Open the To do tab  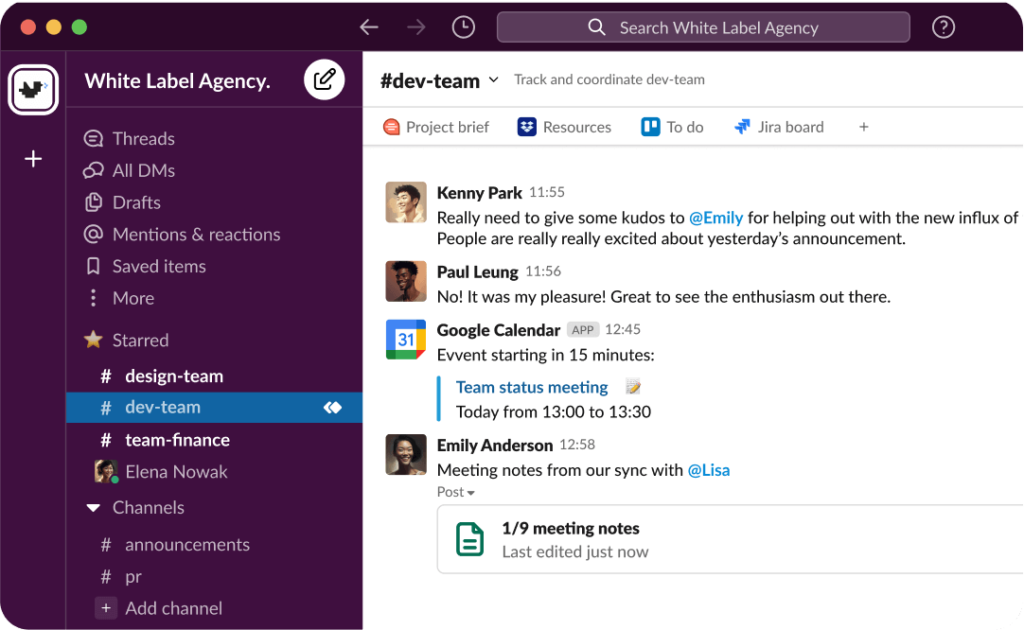(x=673, y=127)
